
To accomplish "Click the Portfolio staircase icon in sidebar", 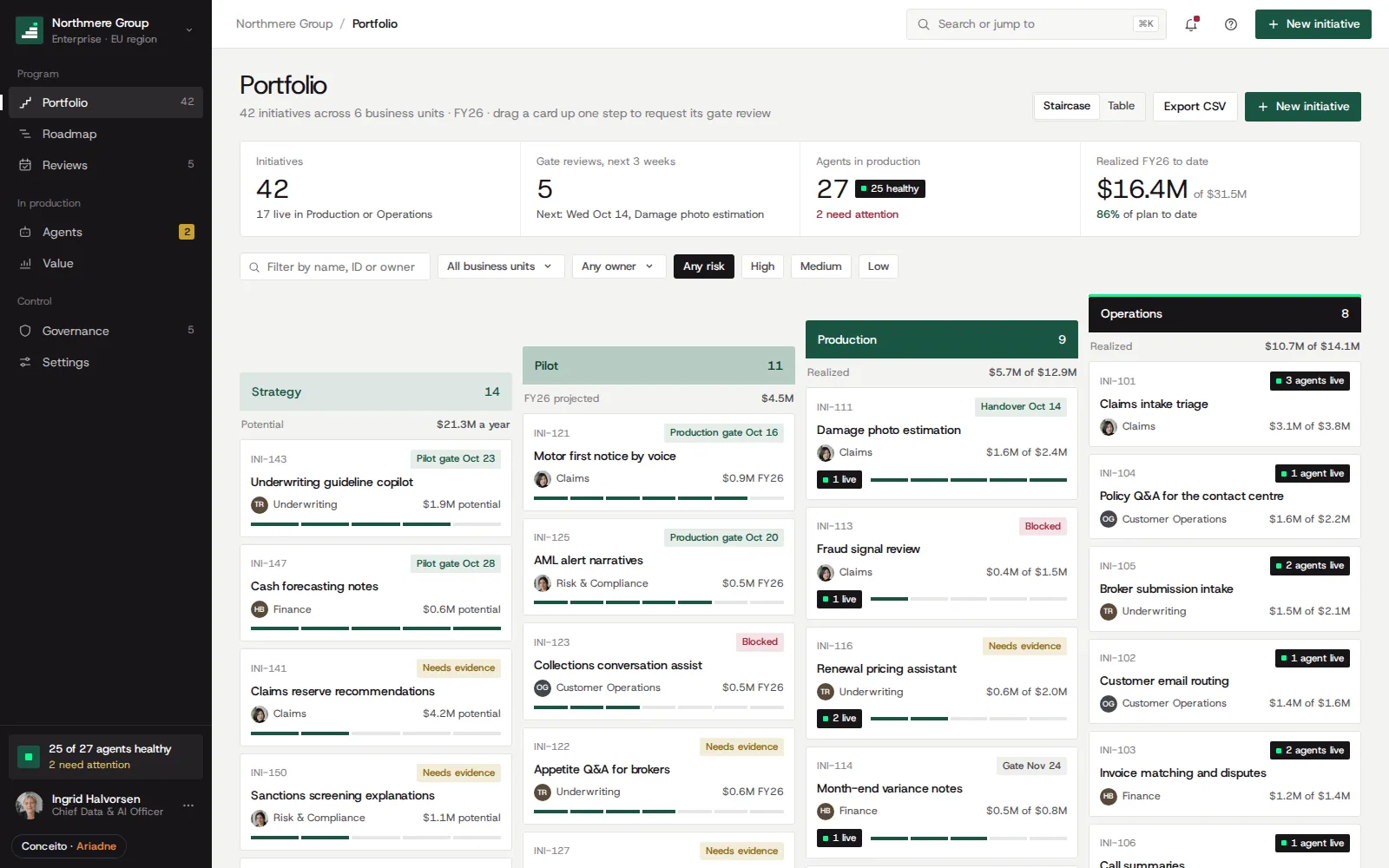I will pos(25,102).
